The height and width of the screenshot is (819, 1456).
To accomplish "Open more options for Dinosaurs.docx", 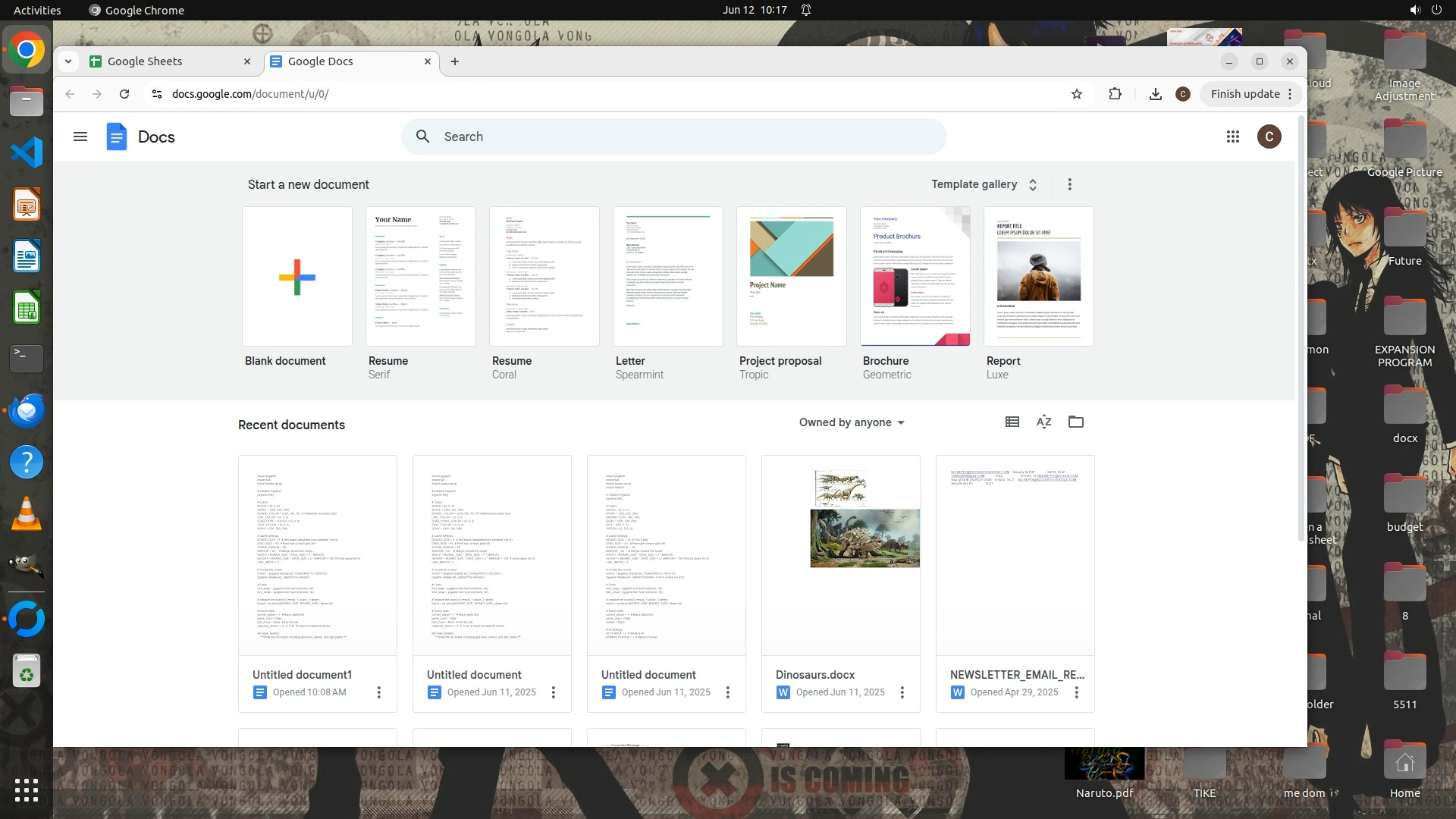I will click(902, 692).
